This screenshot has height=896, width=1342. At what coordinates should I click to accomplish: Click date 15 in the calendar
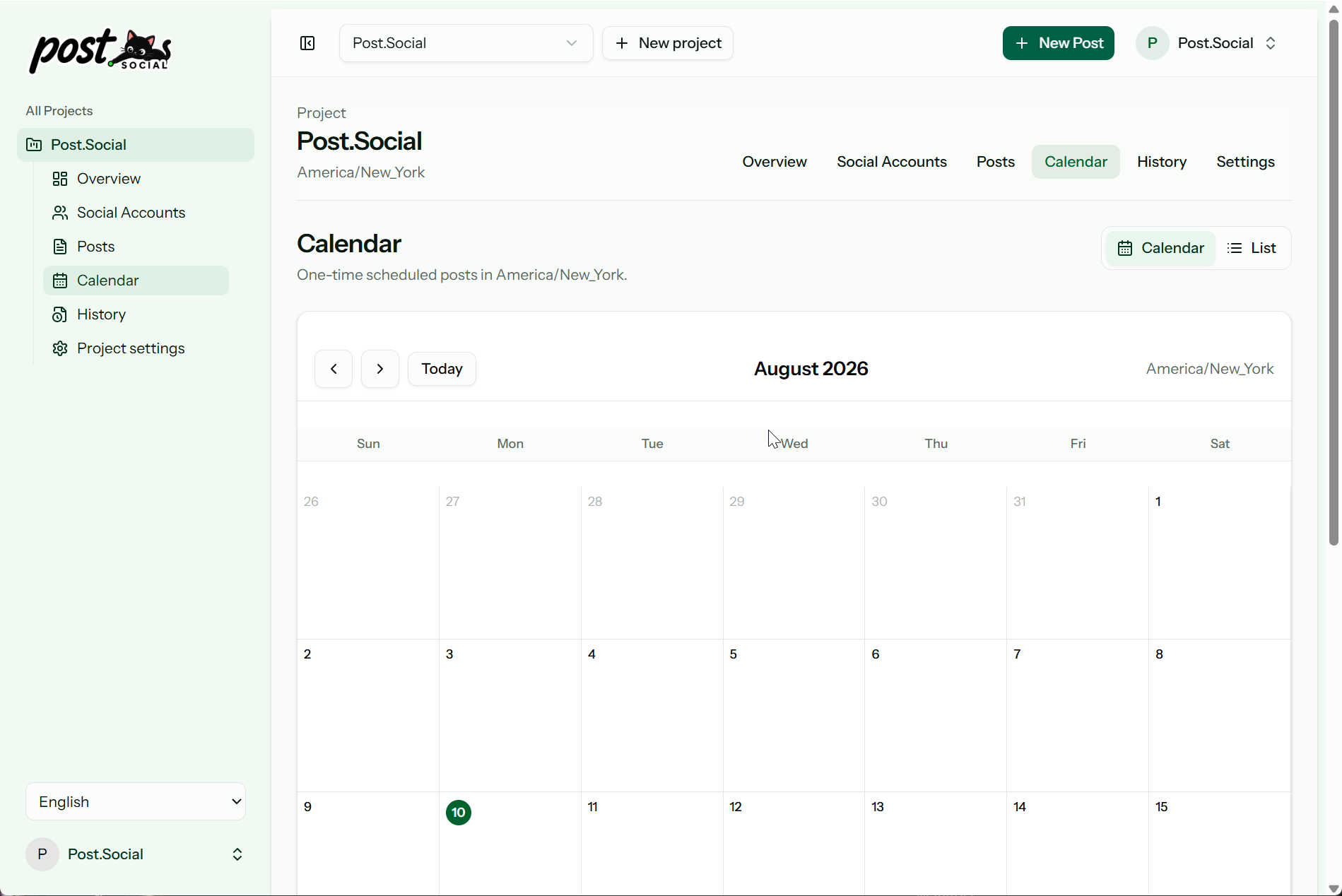click(x=1162, y=807)
